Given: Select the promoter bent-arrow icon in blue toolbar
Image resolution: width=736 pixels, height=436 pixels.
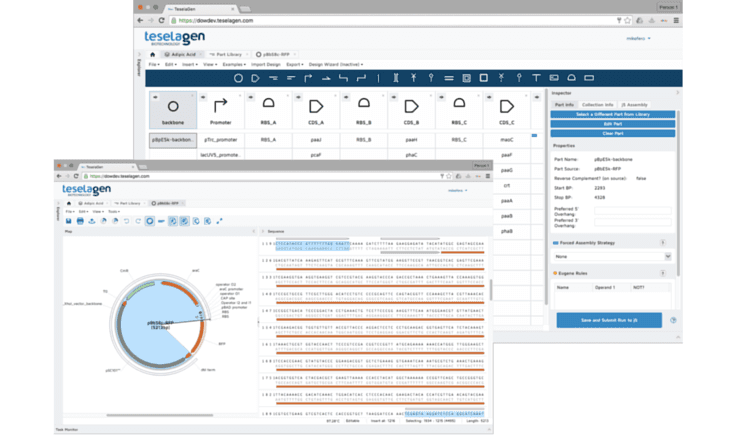Looking at the screenshot, I should tap(308, 78).
